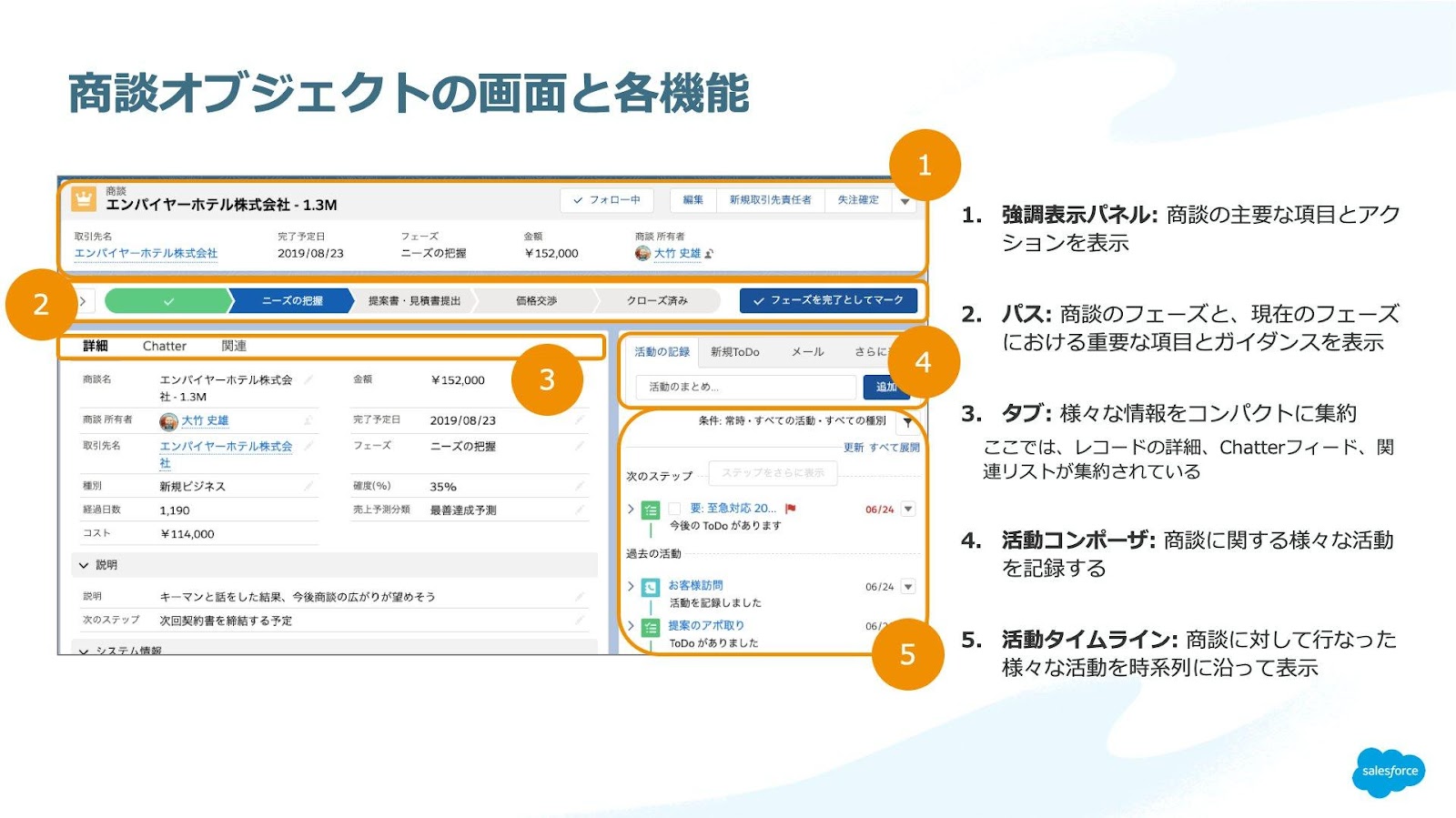
Task: Click pencil icon next to 完了予定日 detail field
Action: coord(580,420)
